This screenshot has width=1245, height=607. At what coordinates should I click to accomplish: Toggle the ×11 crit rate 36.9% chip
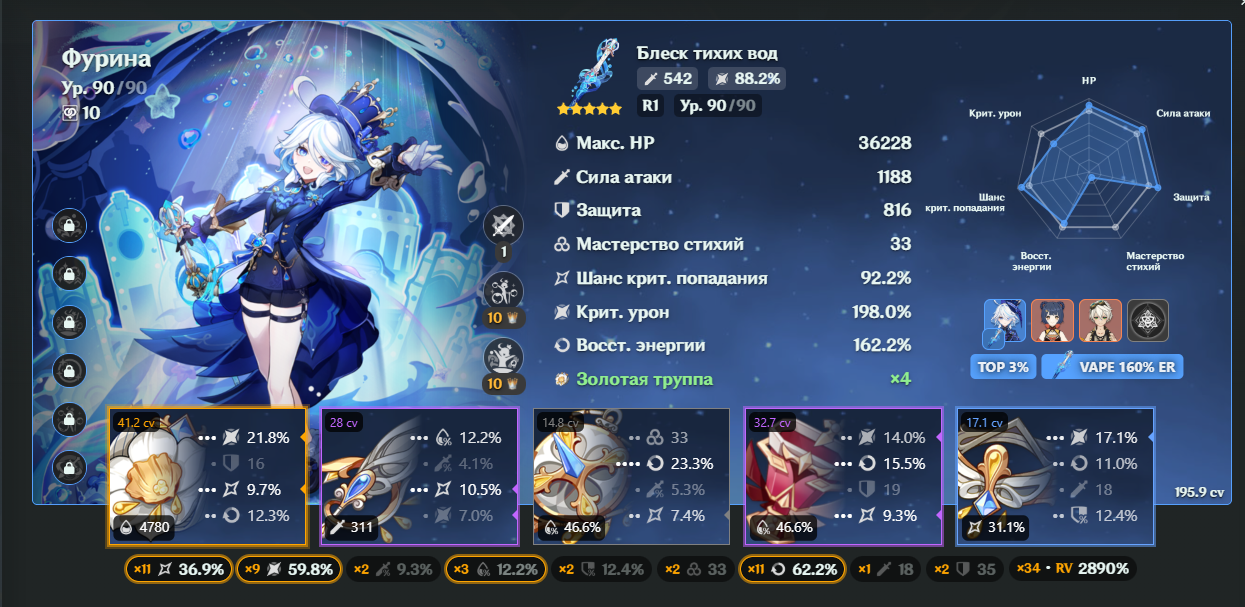pos(178,569)
